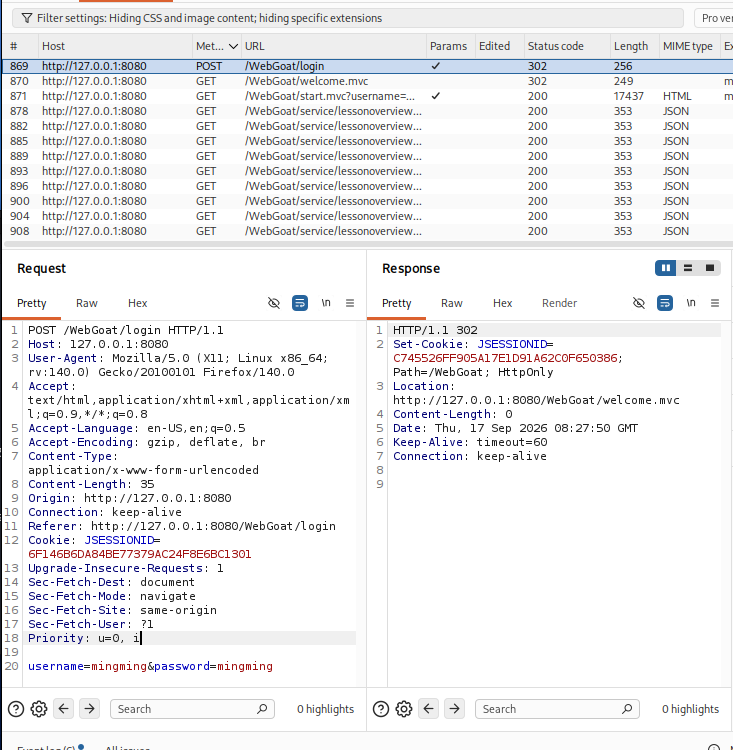733x750 pixels.
Task: Click response Location header line
Action: click(536, 393)
